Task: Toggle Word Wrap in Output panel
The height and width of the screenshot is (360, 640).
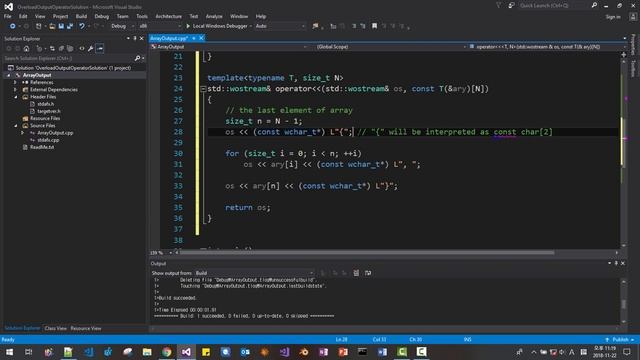Action: [368, 273]
